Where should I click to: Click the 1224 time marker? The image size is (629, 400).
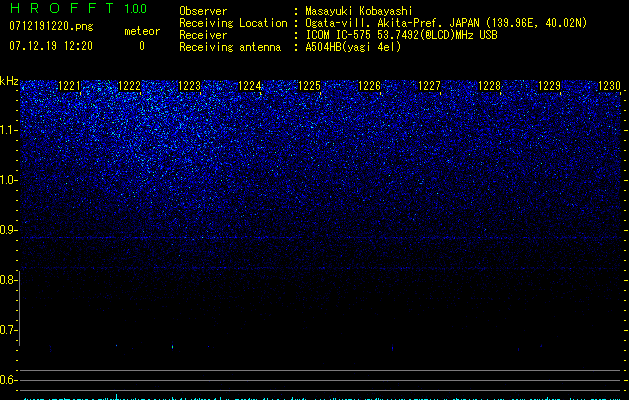tap(250, 86)
